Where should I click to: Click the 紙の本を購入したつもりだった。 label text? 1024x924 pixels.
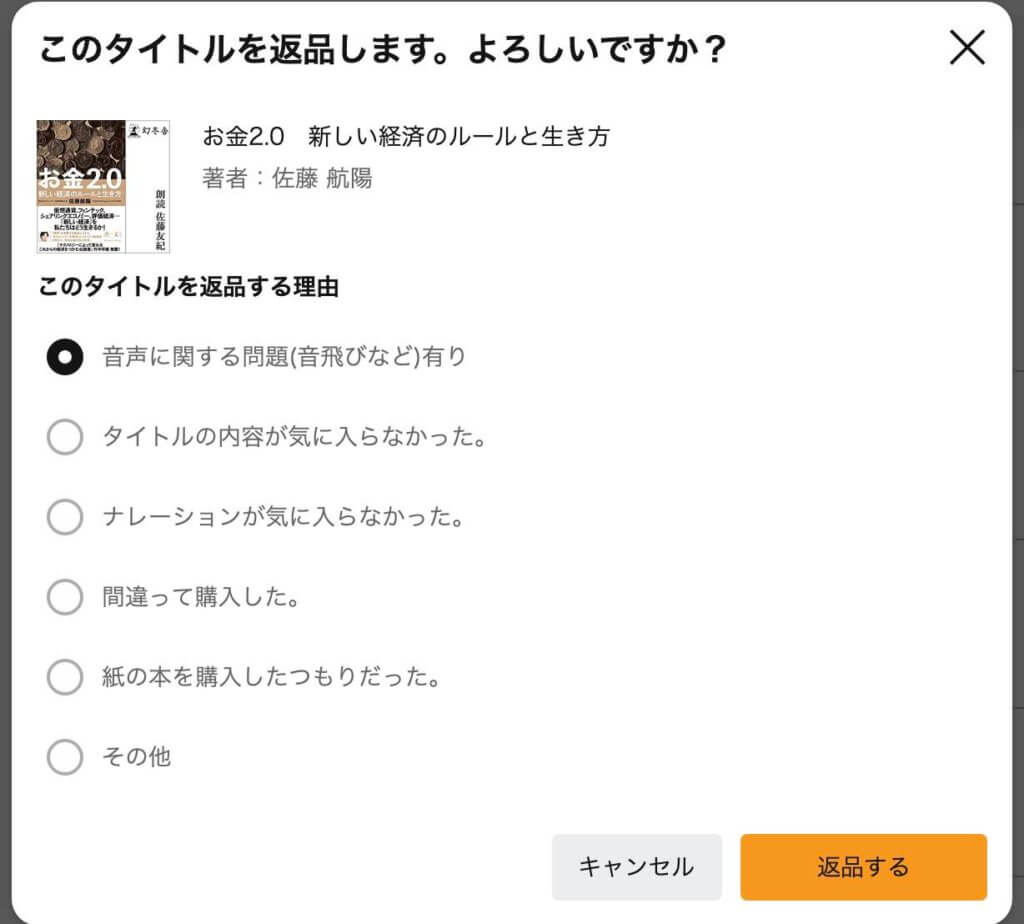click(x=272, y=677)
